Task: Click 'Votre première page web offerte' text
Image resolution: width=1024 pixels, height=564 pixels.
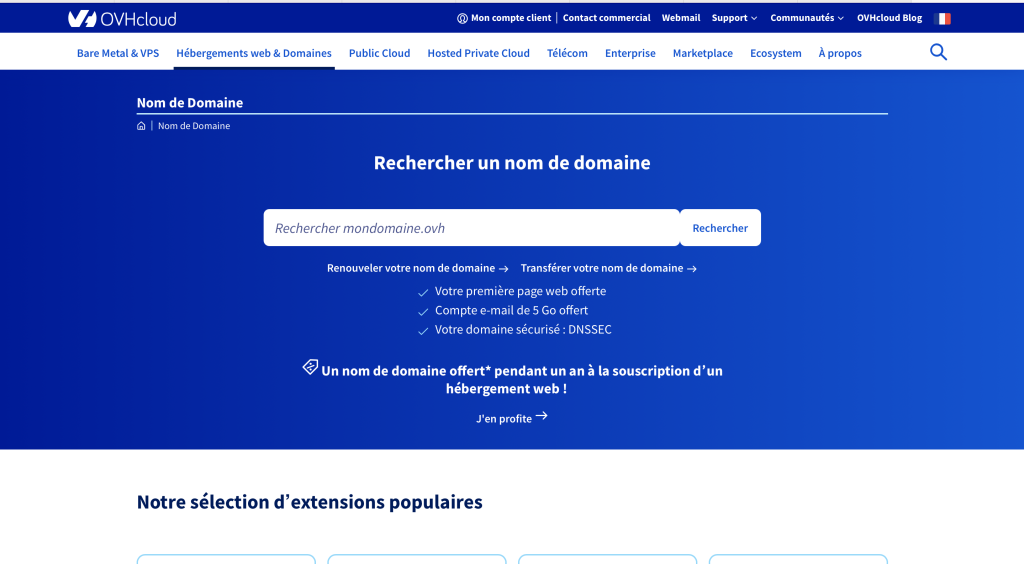Action: [520, 291]
